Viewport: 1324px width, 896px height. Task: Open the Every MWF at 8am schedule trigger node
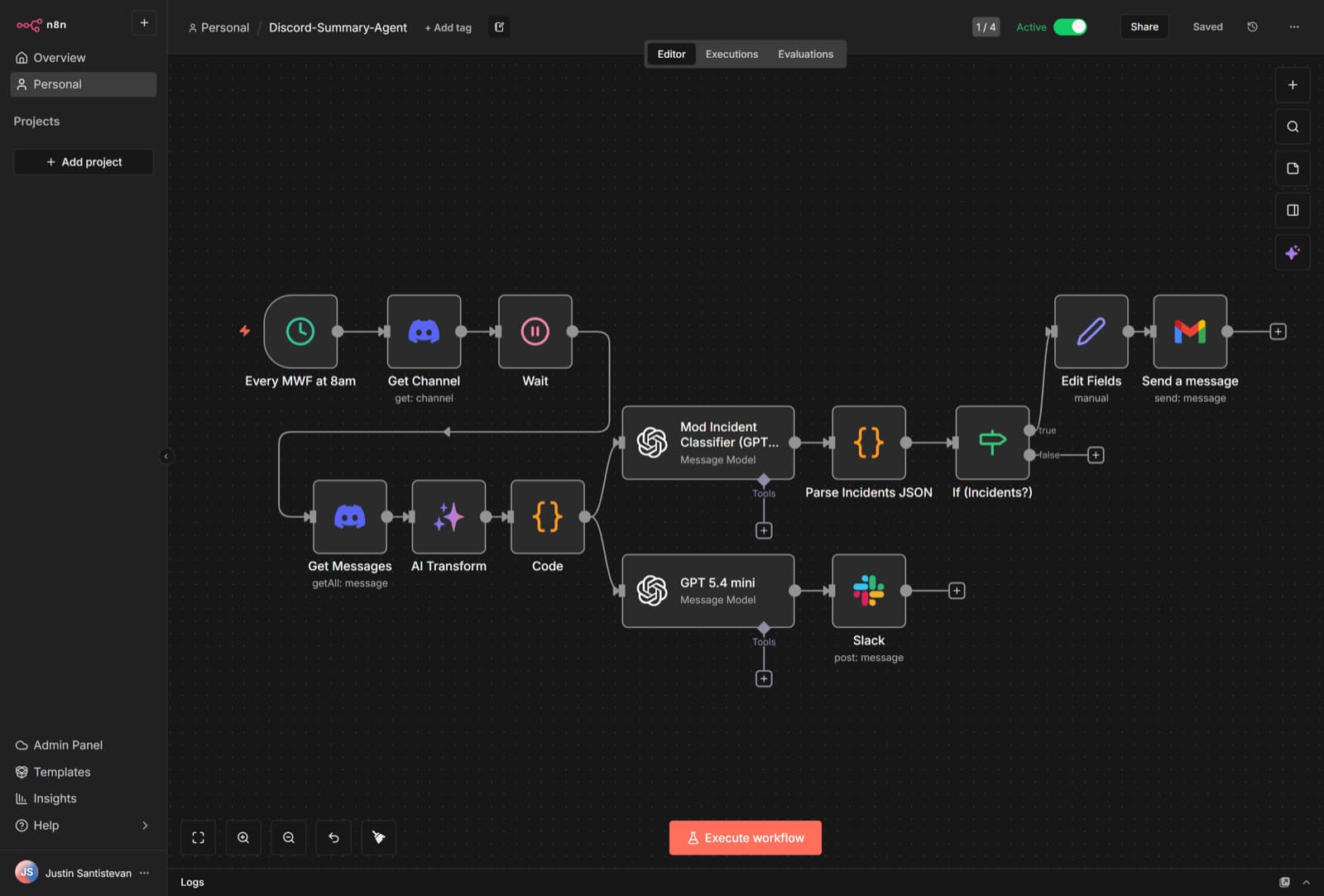point(300,332)
